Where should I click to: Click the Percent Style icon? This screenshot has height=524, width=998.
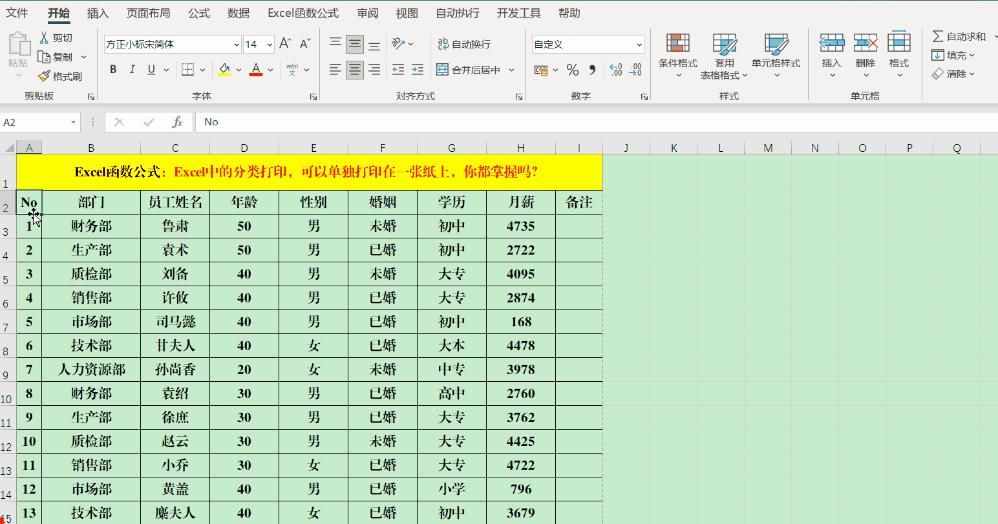click(572, 70)
